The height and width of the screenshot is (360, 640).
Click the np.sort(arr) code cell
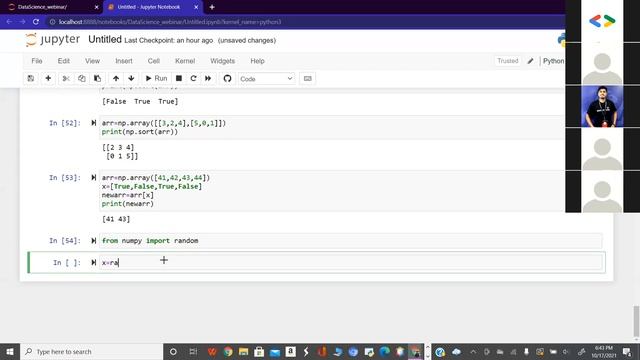click(332, 127)
